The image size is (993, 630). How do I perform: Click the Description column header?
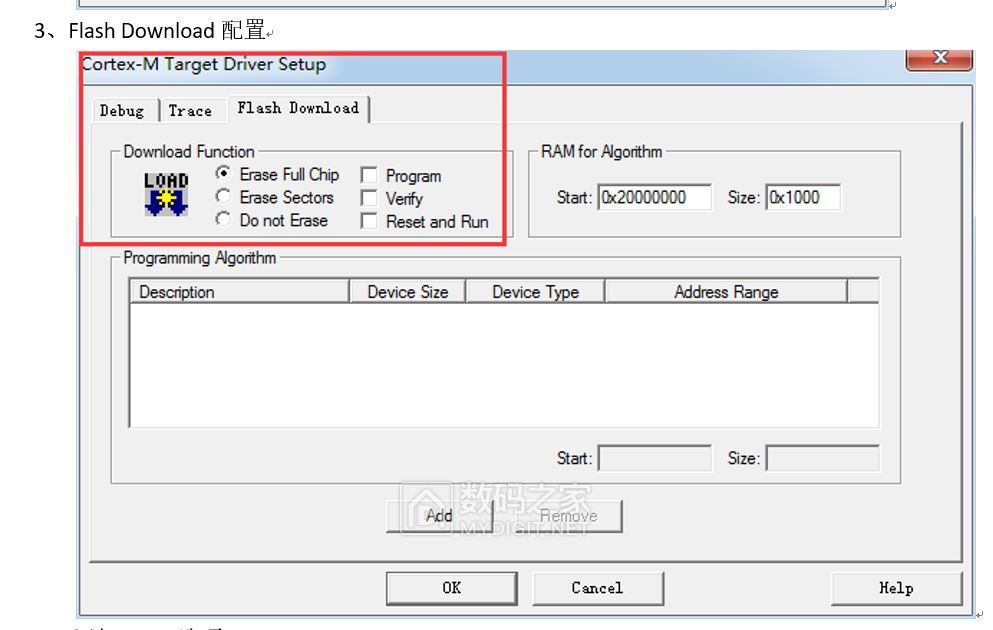239,292
